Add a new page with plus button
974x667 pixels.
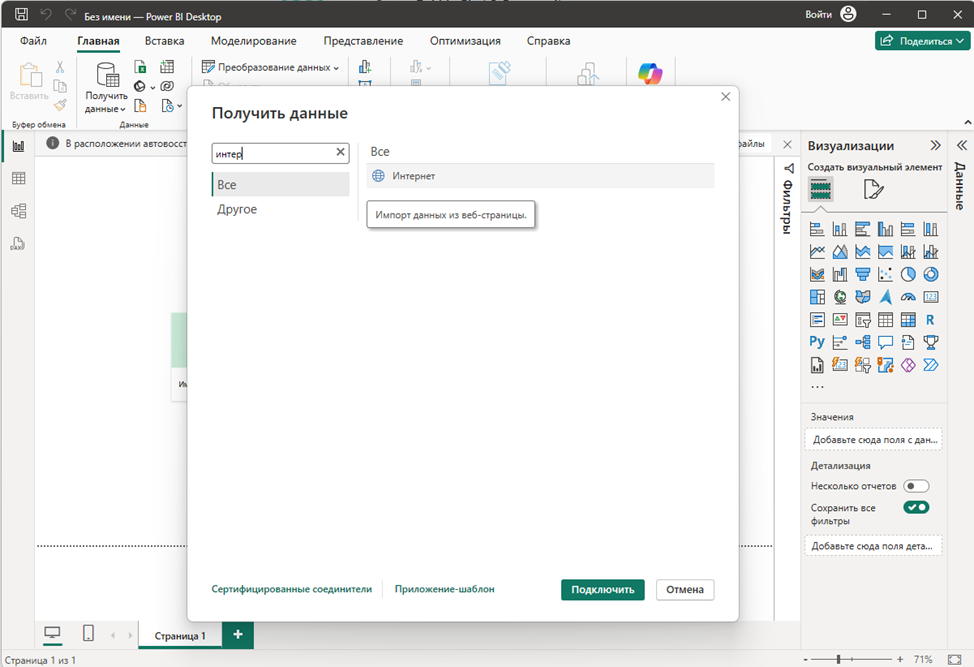(237, 635)
